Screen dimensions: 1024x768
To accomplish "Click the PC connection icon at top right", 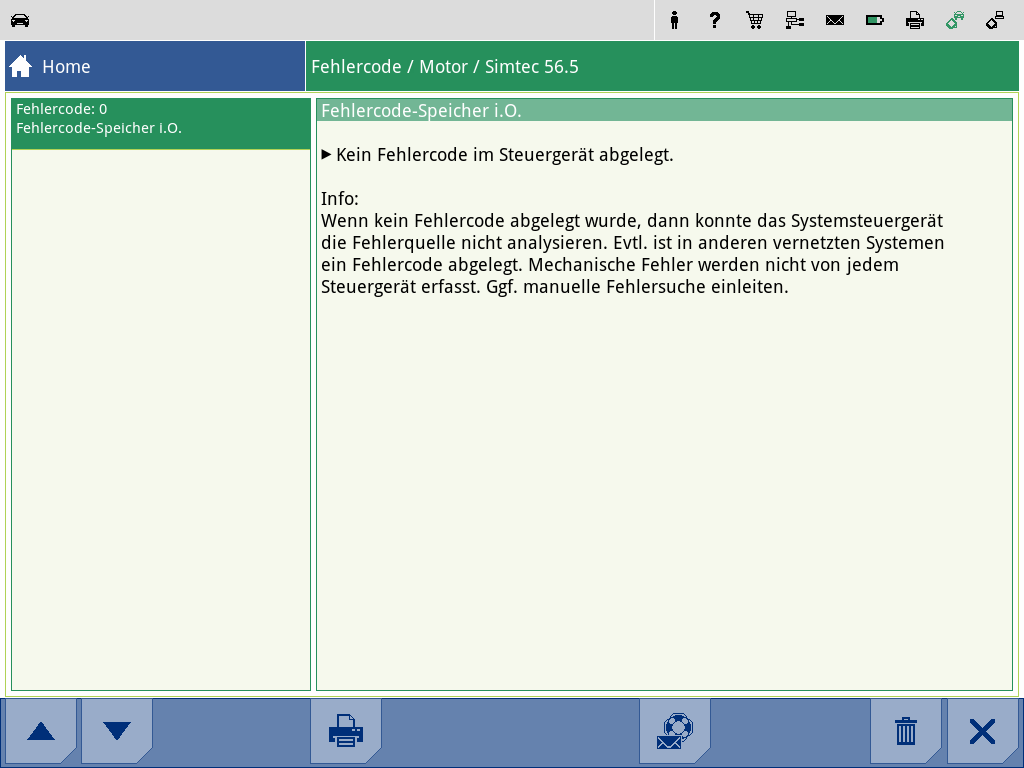I will tap(995, 20).
